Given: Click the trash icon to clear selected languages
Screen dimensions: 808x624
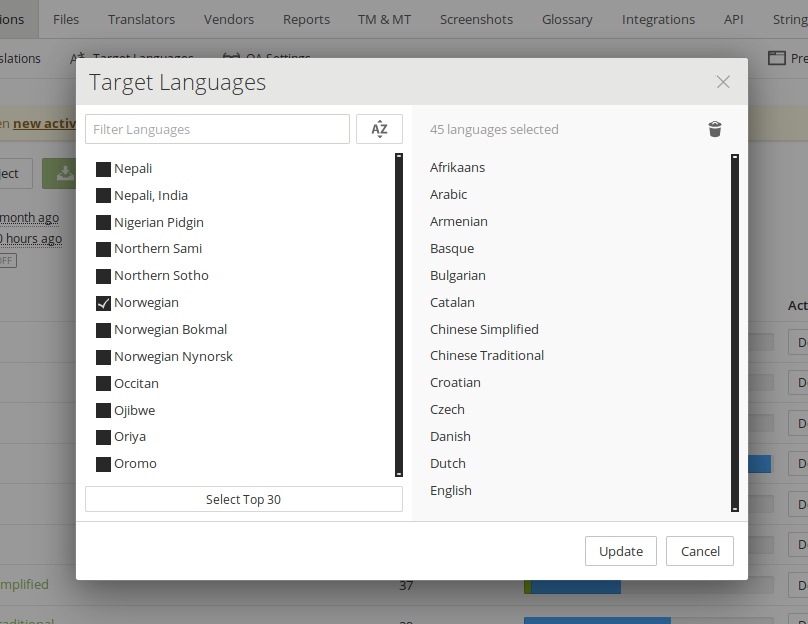Looking at the screenshot, I should (715, 129).
